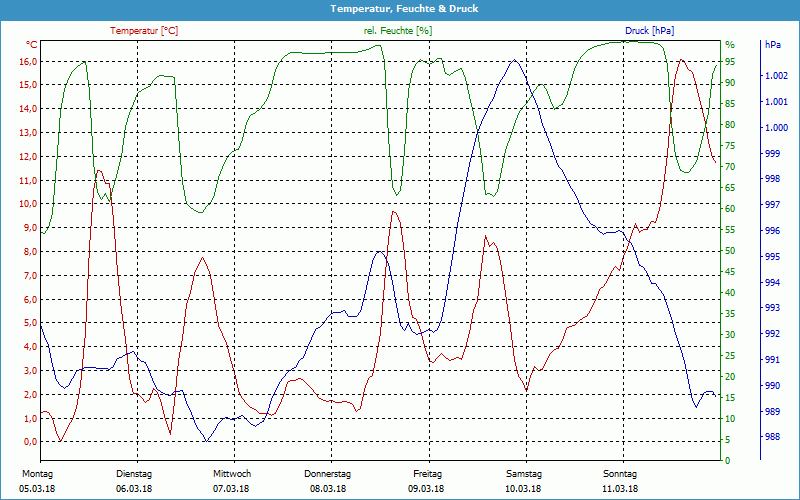Click the chart title Temperatur, Feuchte & Druck
Image resolution: width=800 pixels, height=500 pixels.
tap(400, 9)
